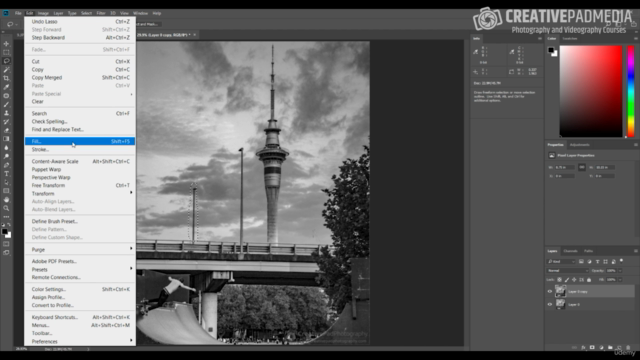Open the Normal blend mode dropdown
The image size is (640, 360).
[x=568, y=271]
